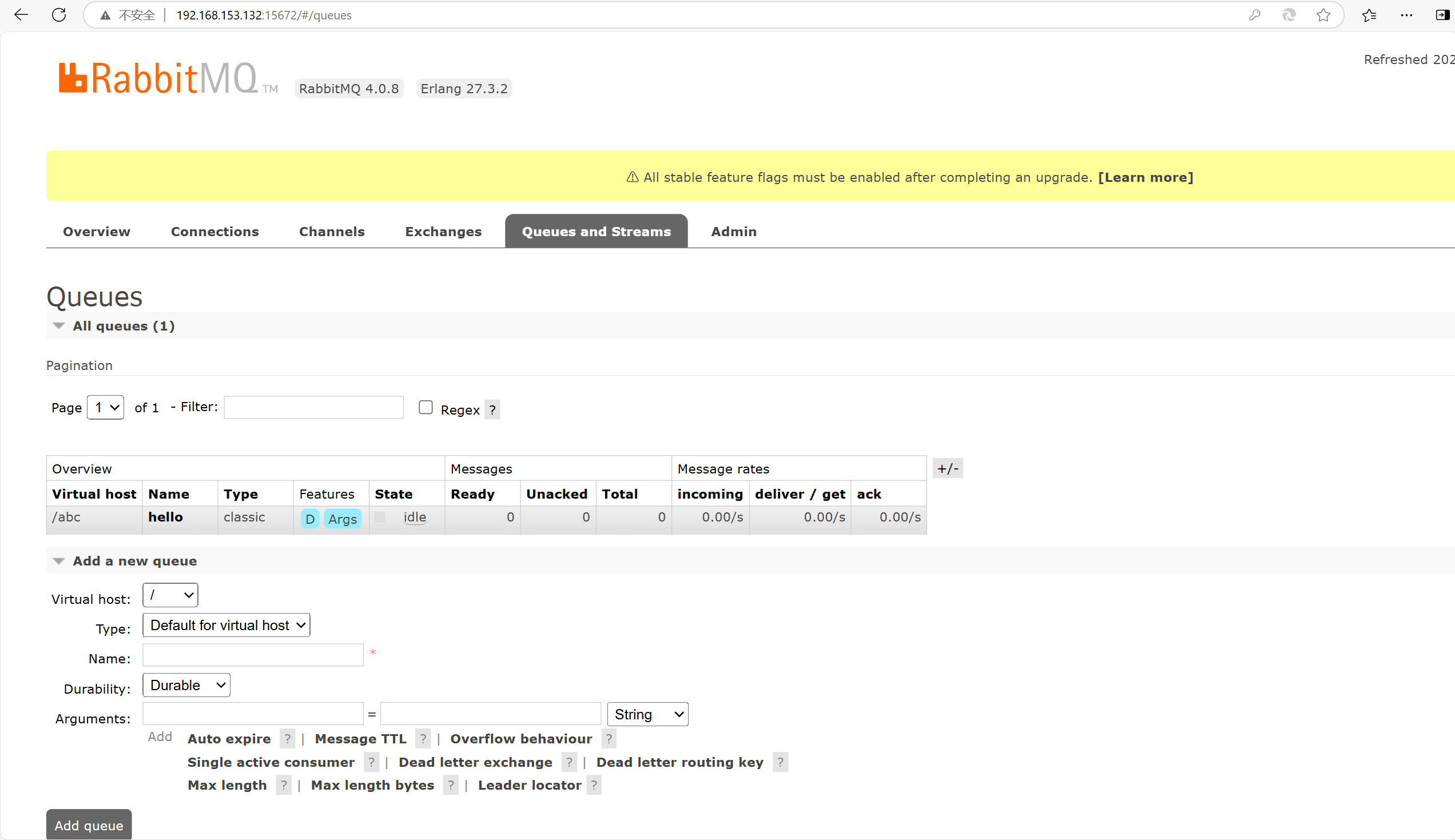Click the favorite star icon
1455x840 pixels.
coord(1323,15)
